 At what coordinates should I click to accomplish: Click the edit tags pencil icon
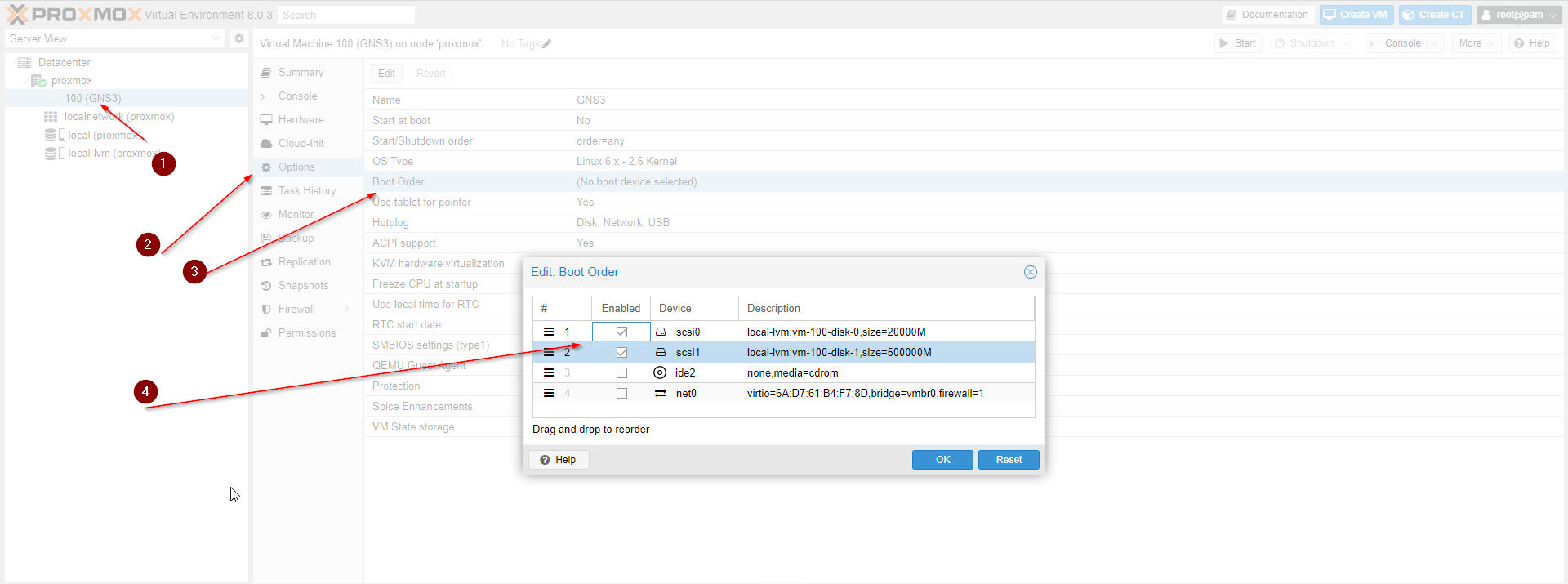[547, 44]
